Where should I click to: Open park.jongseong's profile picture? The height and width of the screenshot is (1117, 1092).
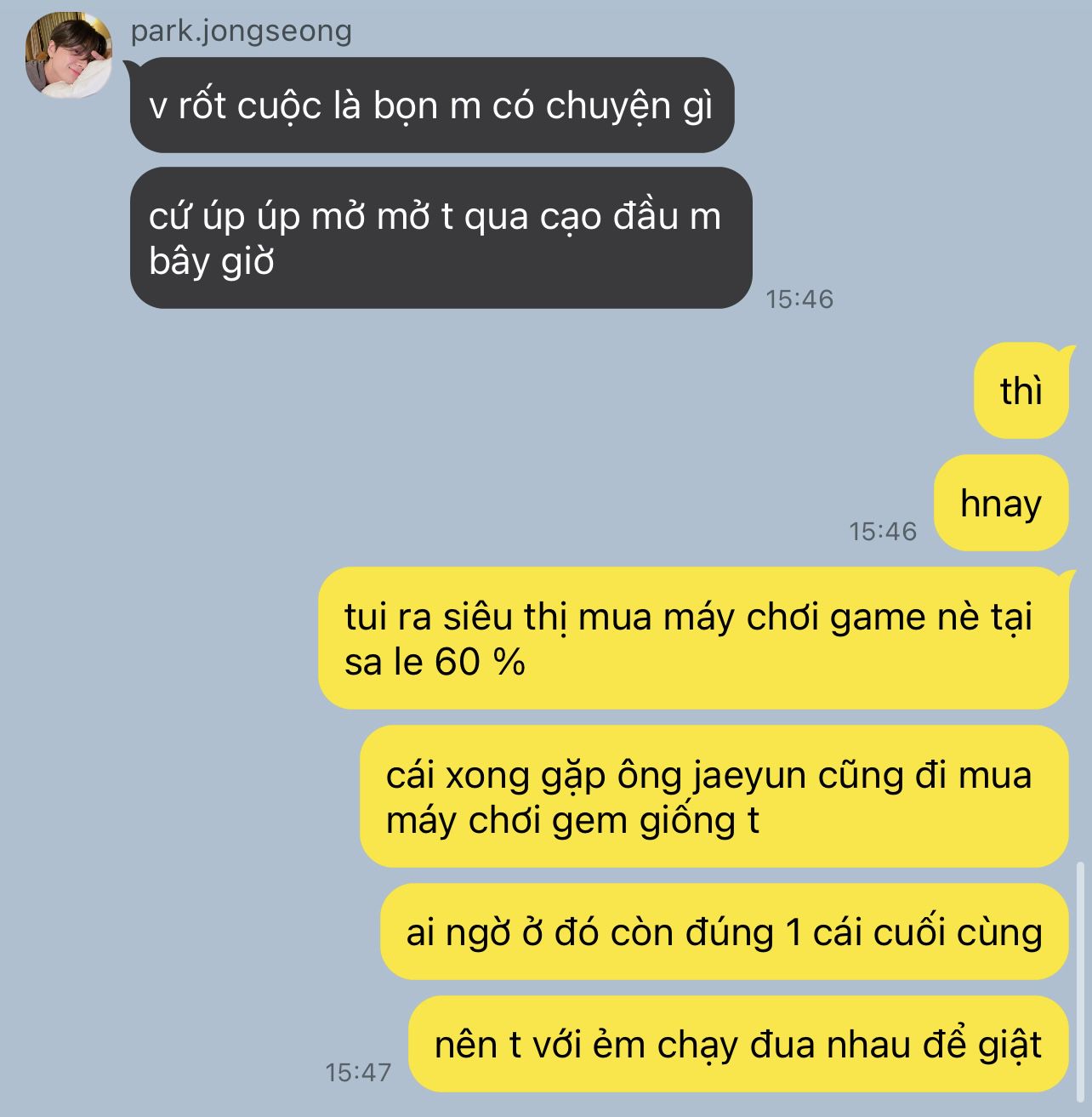click(68, 55)
